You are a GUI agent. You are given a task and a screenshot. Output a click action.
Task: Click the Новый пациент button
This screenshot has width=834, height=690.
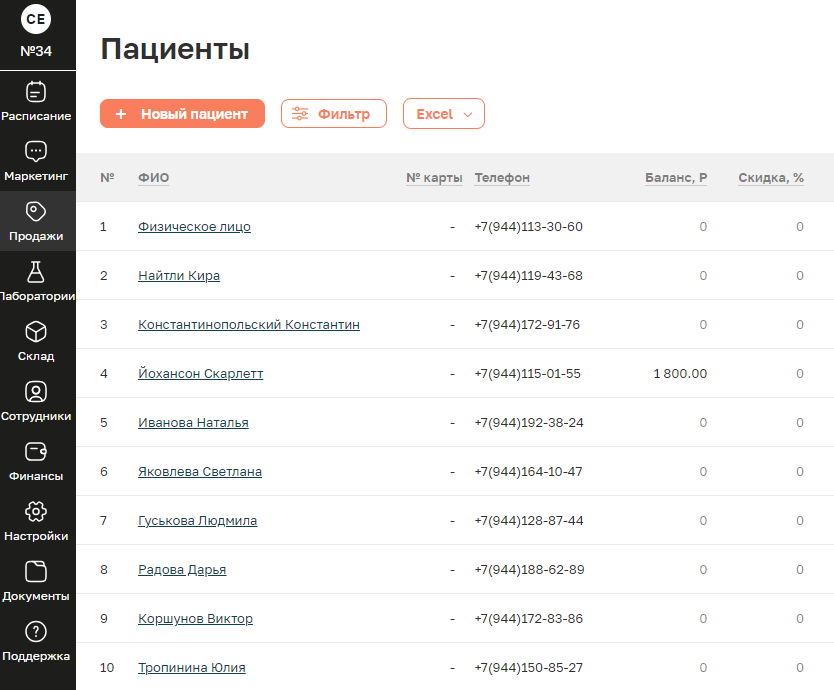pos(181,113)
